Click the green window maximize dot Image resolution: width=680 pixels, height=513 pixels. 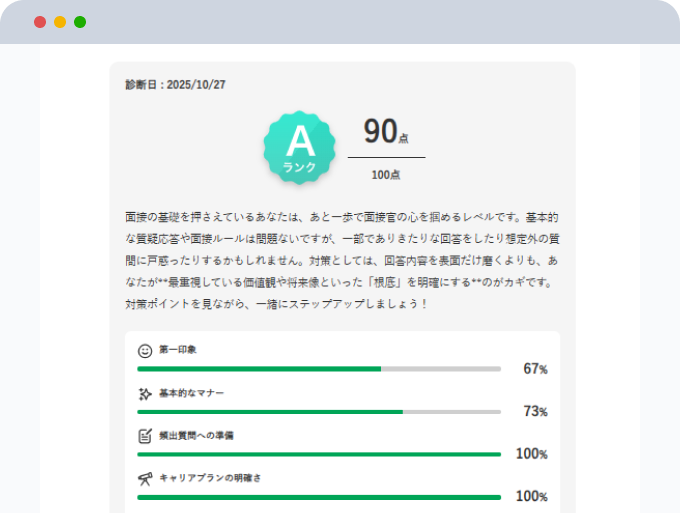click(x=80, y=22)
